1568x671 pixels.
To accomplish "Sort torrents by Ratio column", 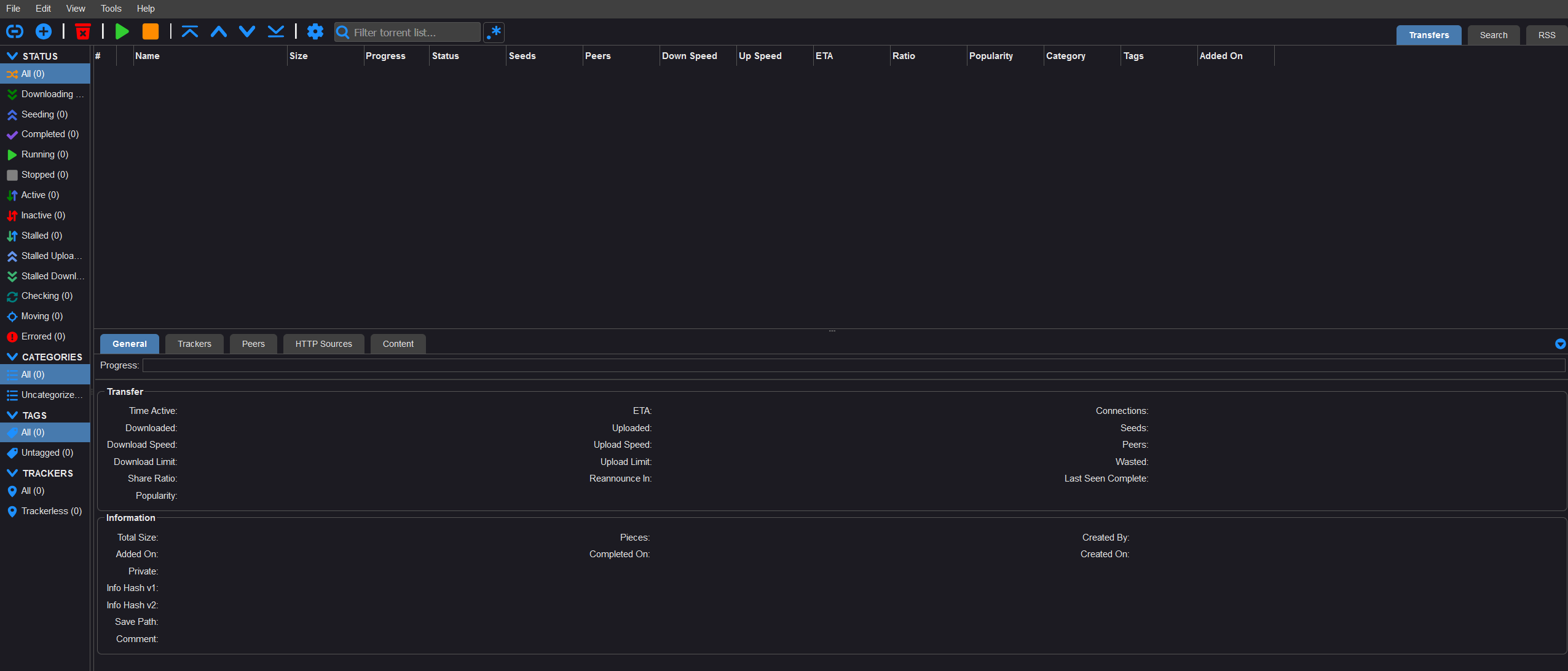I will tap(929, 56).
